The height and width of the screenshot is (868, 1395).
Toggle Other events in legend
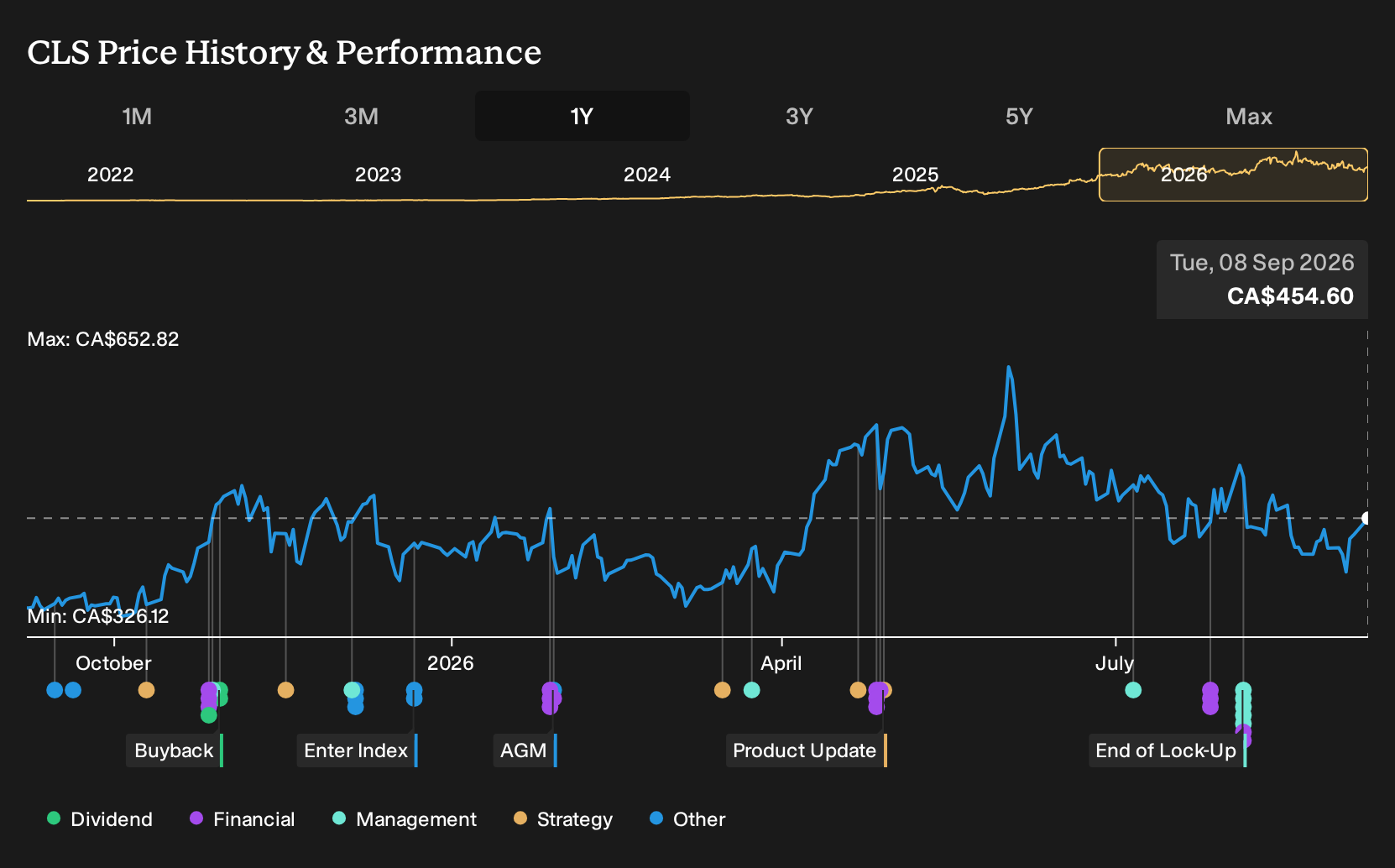click(687, 819)
